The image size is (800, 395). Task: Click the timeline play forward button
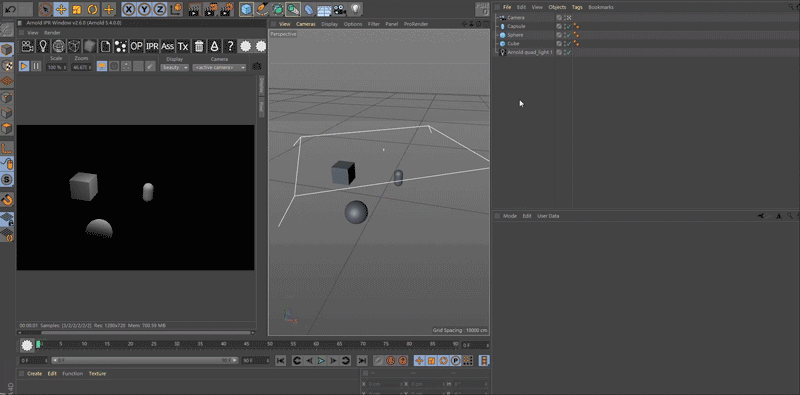click(x=321, y=361)
